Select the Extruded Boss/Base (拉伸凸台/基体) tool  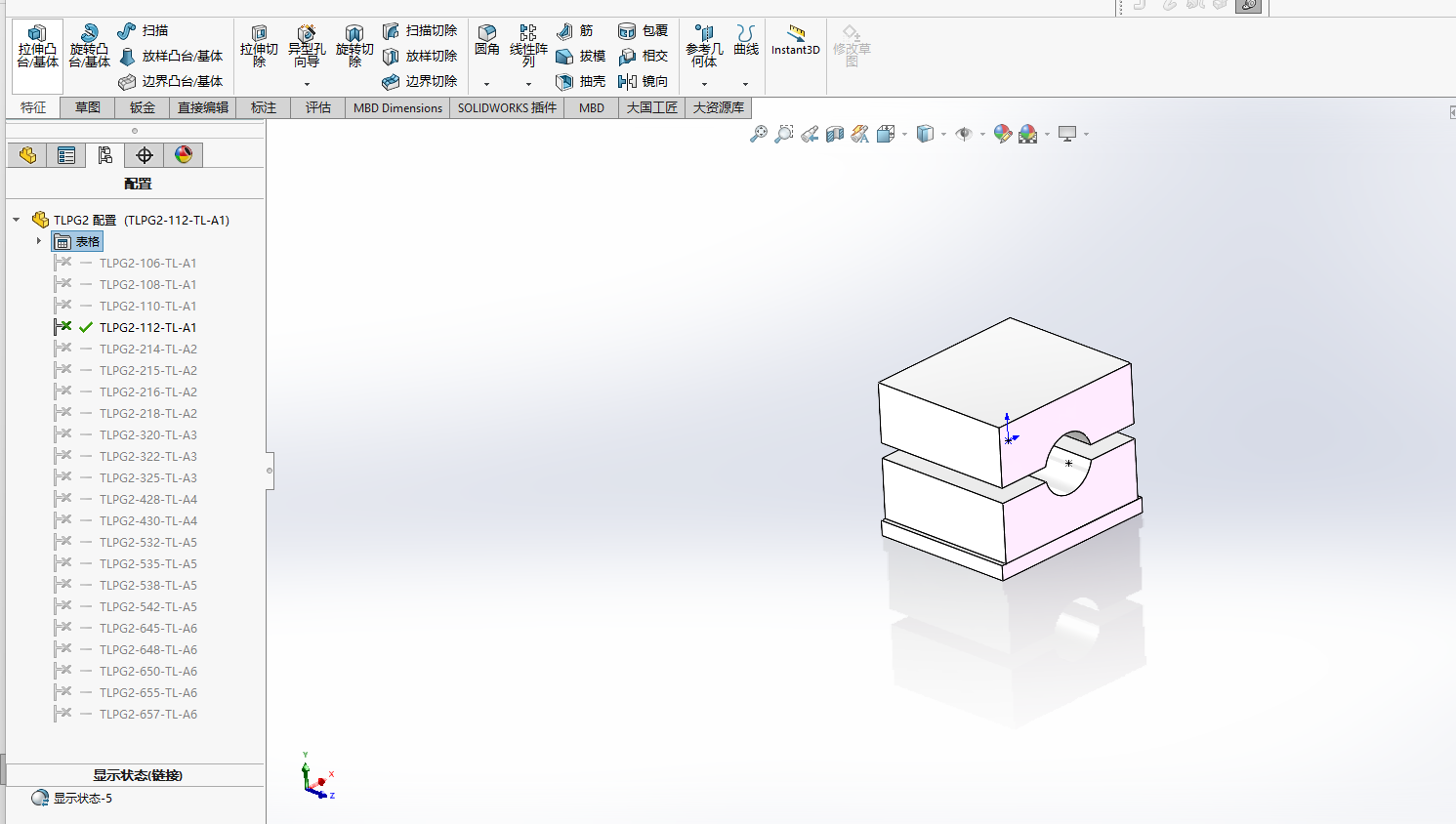point(37,46)
